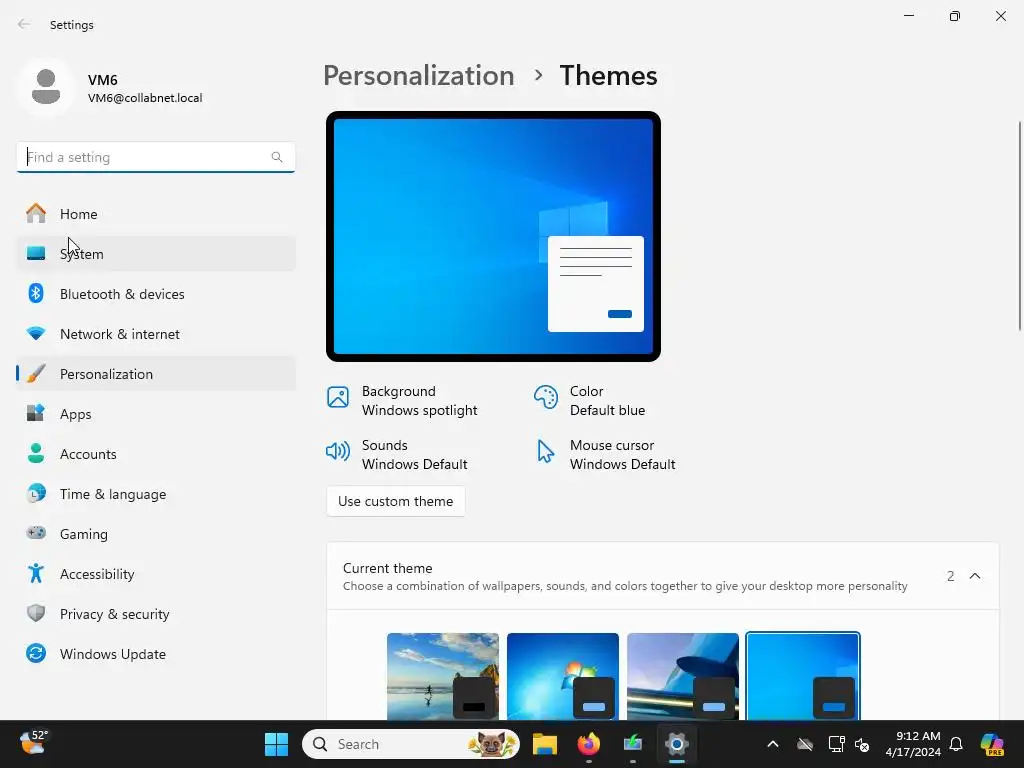1024x768 pixels.
Task: Click the Settings gear on taskbar
Action: [x=677, y=744]
